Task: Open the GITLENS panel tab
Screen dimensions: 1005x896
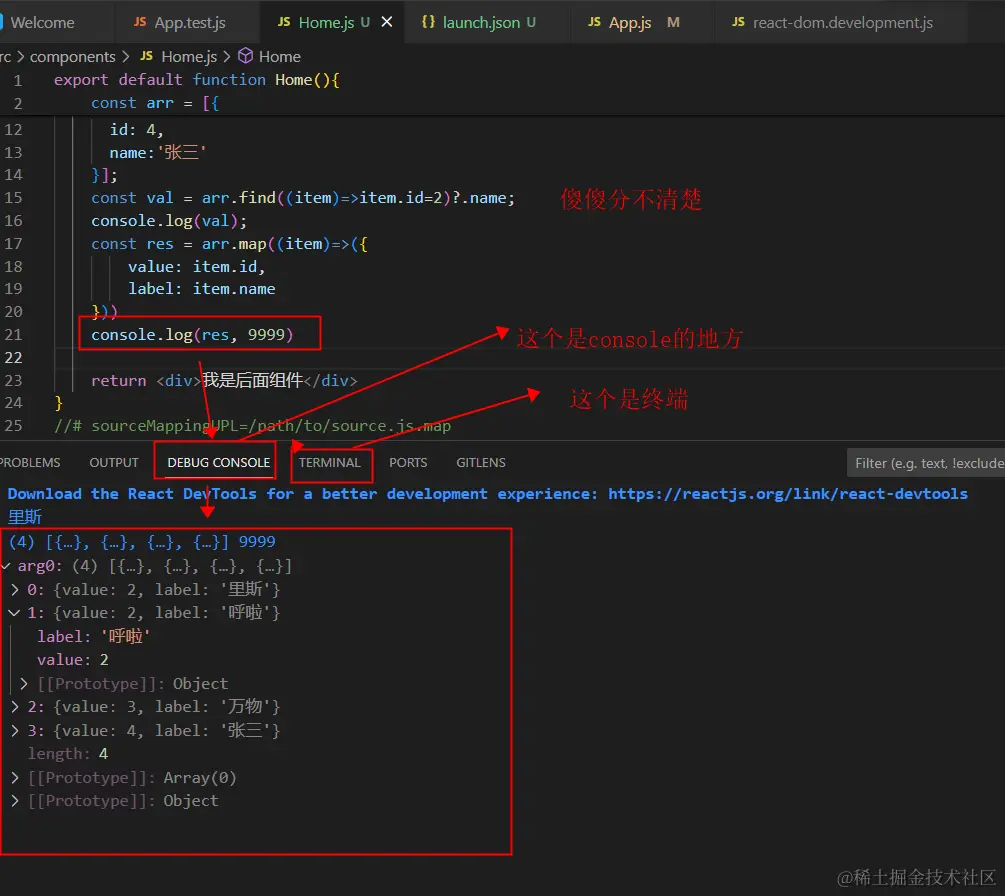Action: [481, 463]
